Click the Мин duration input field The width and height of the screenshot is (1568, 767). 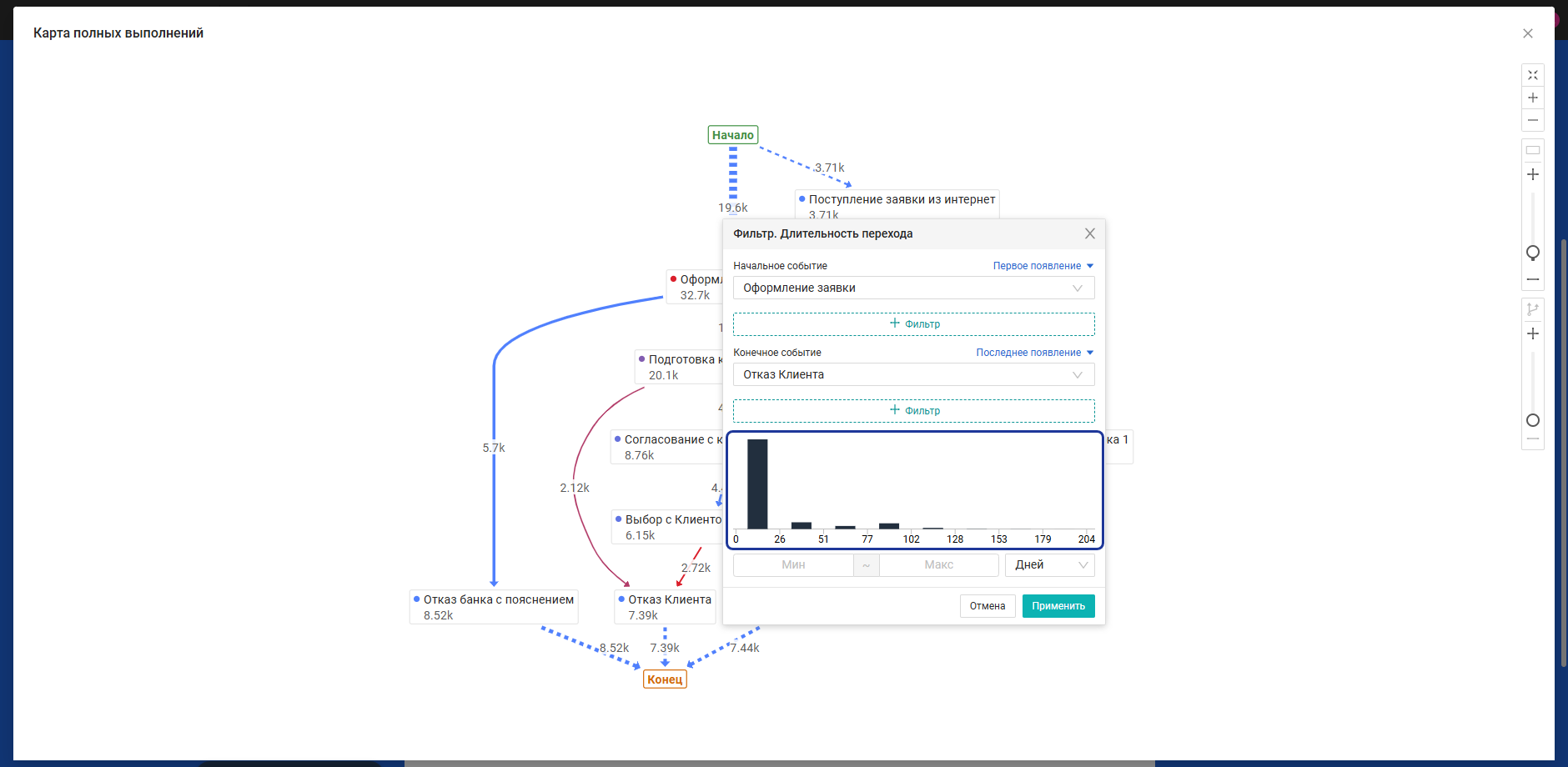coord(793,564)
